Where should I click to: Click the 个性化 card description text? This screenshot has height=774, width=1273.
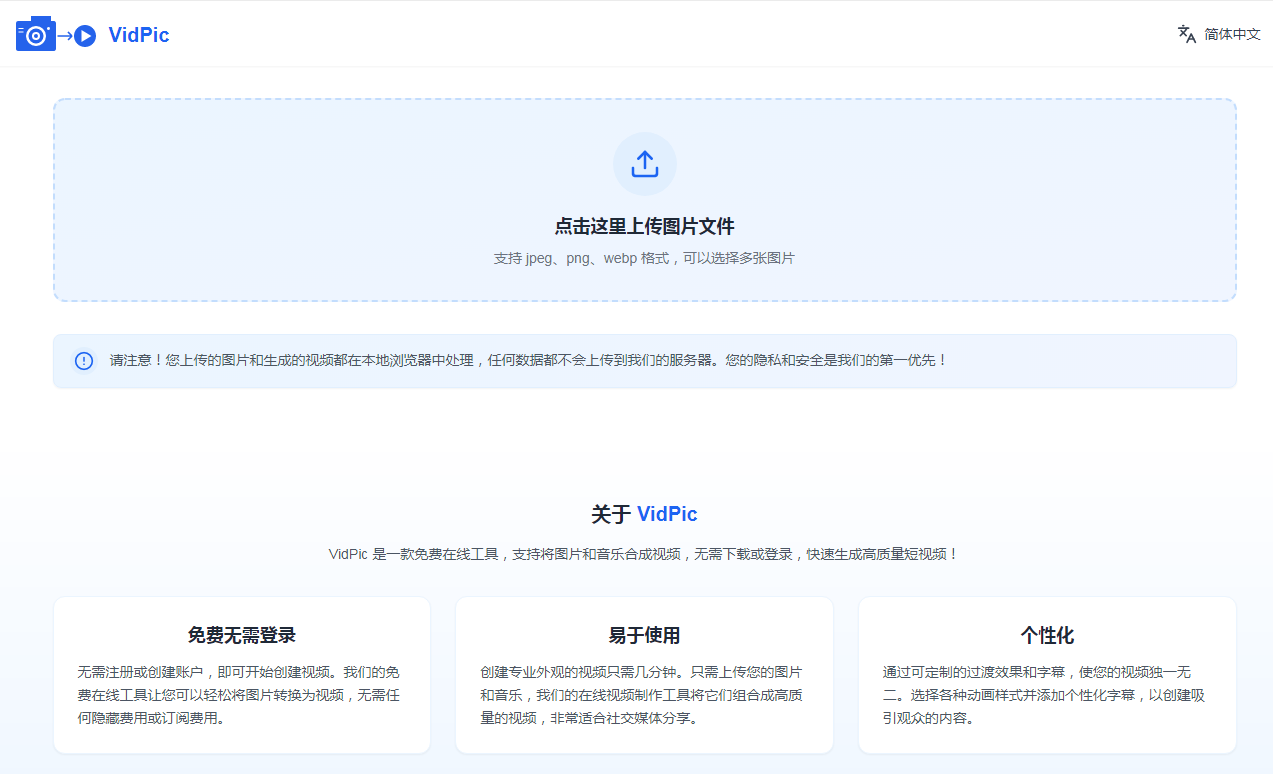1047,694
